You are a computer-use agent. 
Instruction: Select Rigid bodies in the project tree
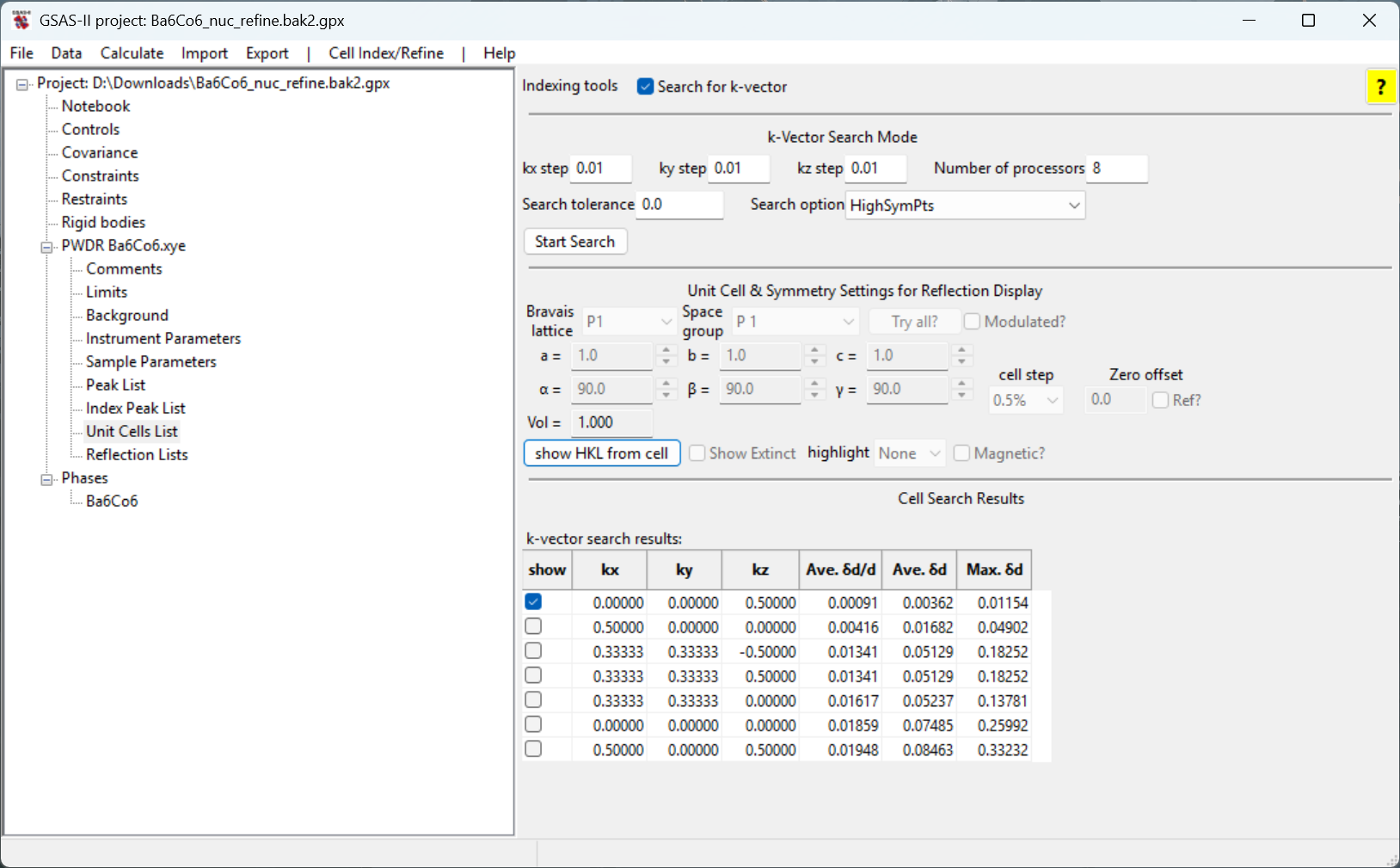pos(103,223)
